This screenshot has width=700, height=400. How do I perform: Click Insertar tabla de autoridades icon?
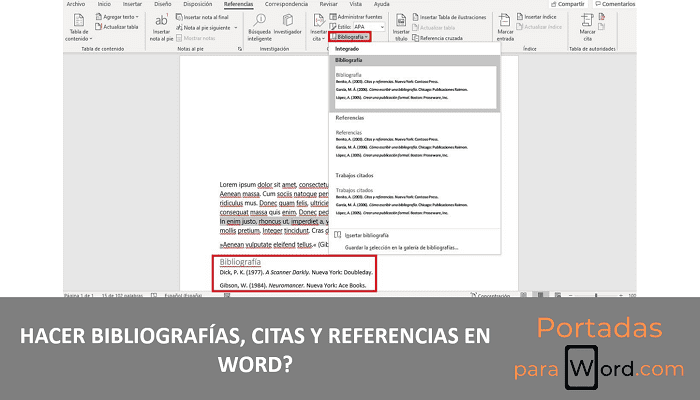[x=602, y=17]
